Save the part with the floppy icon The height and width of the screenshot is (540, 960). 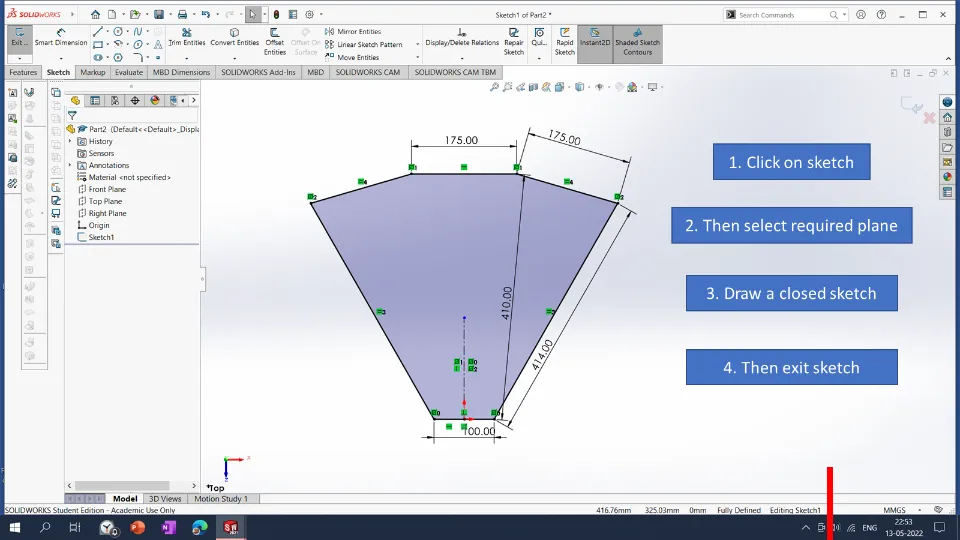tap(159, 15)
